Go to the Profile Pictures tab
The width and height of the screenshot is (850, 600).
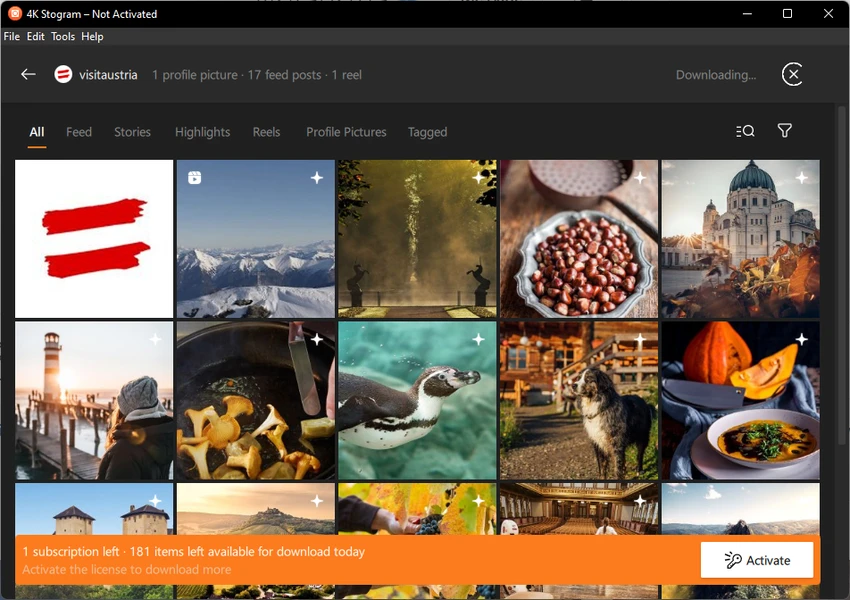(x=346, y=132)
